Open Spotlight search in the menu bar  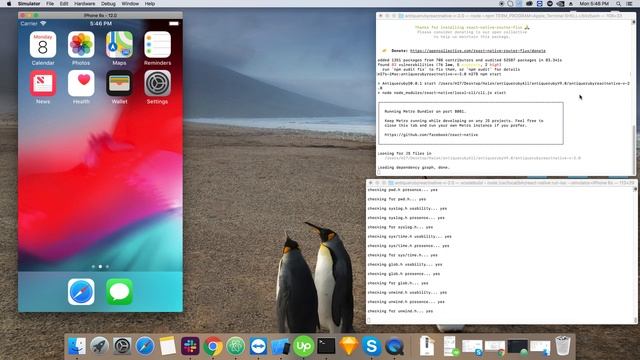pos(619,4)
